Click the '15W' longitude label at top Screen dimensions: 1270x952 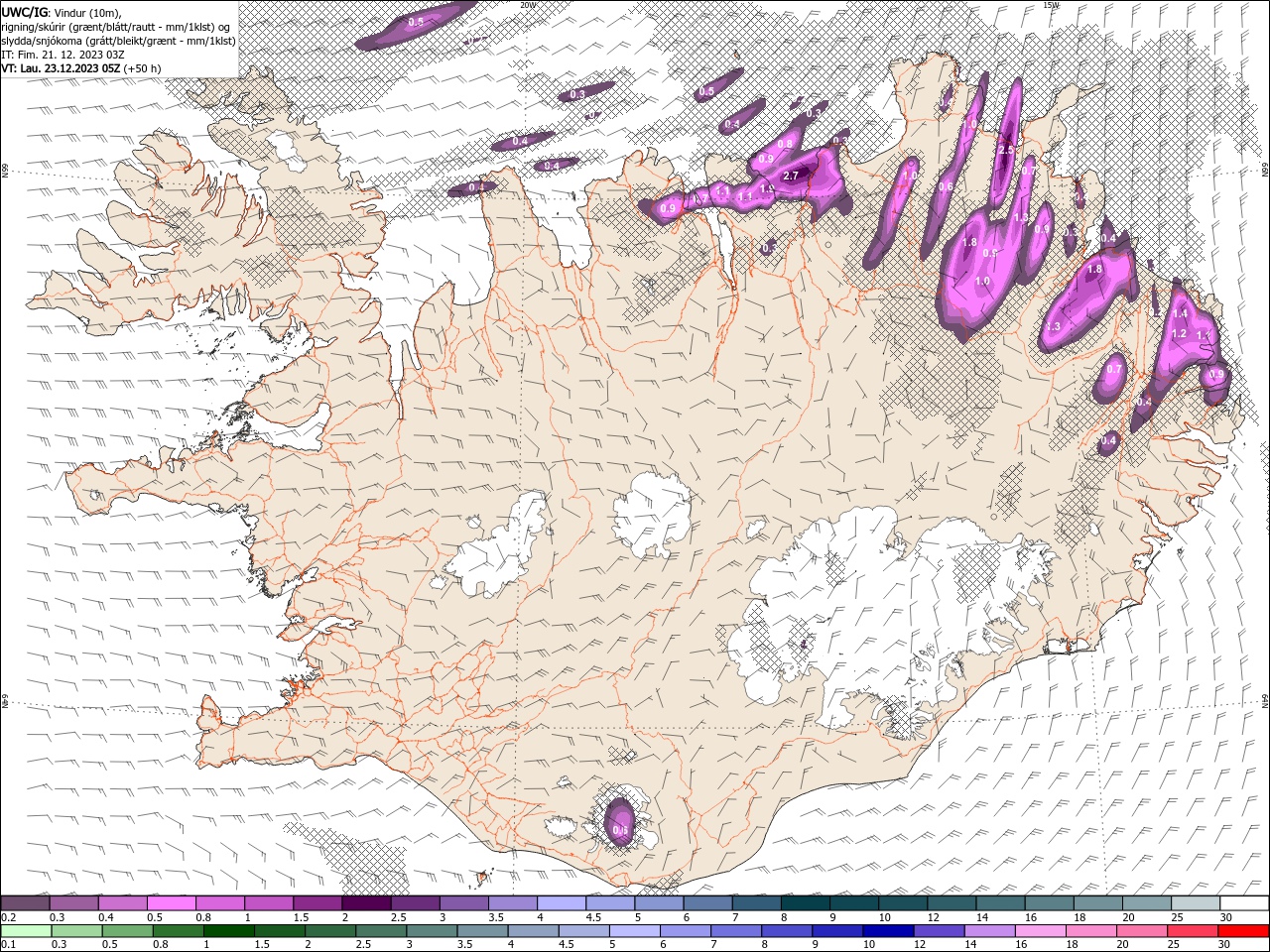pos(1052,4)
